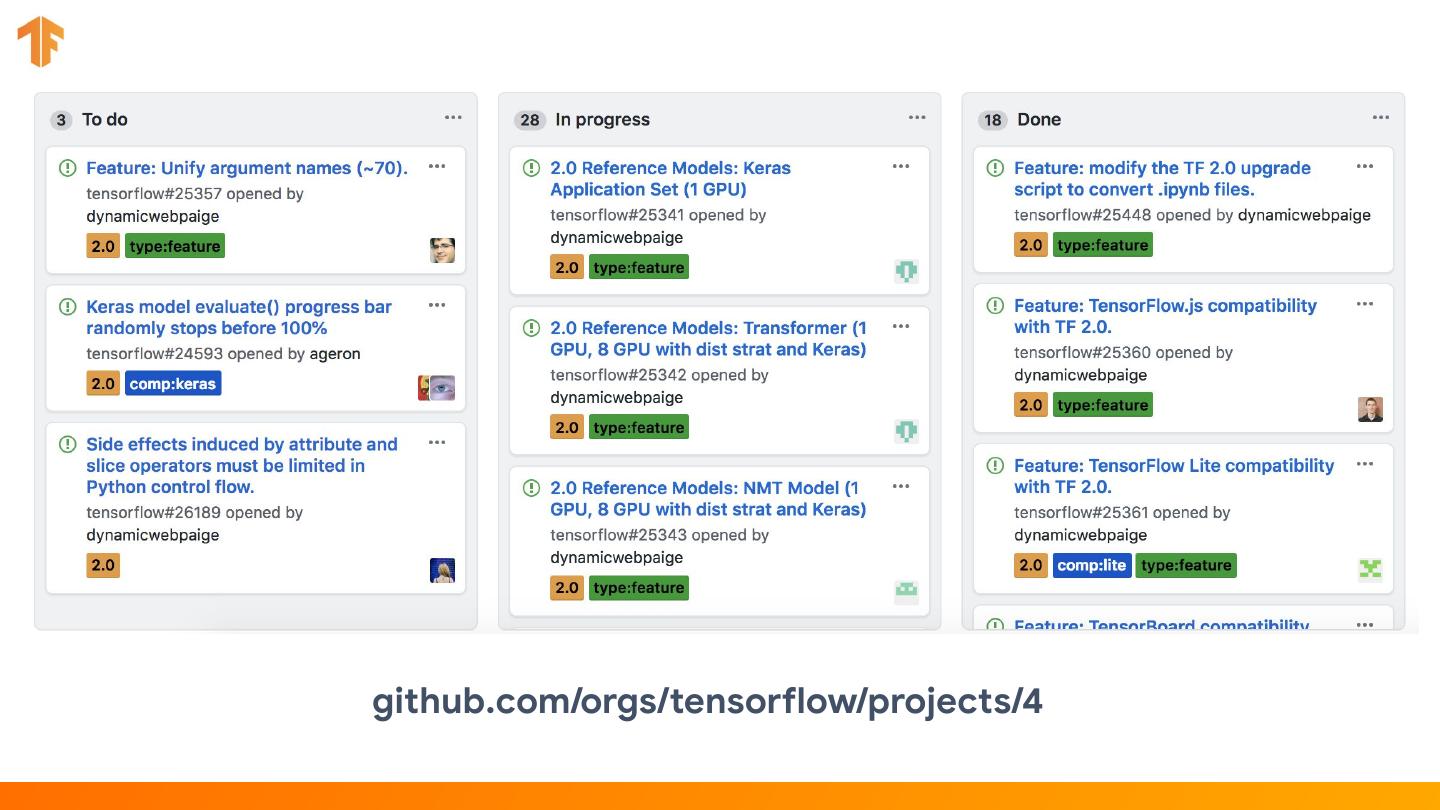Click assignee identicon on Keras Application Set card

click(906, 271)
